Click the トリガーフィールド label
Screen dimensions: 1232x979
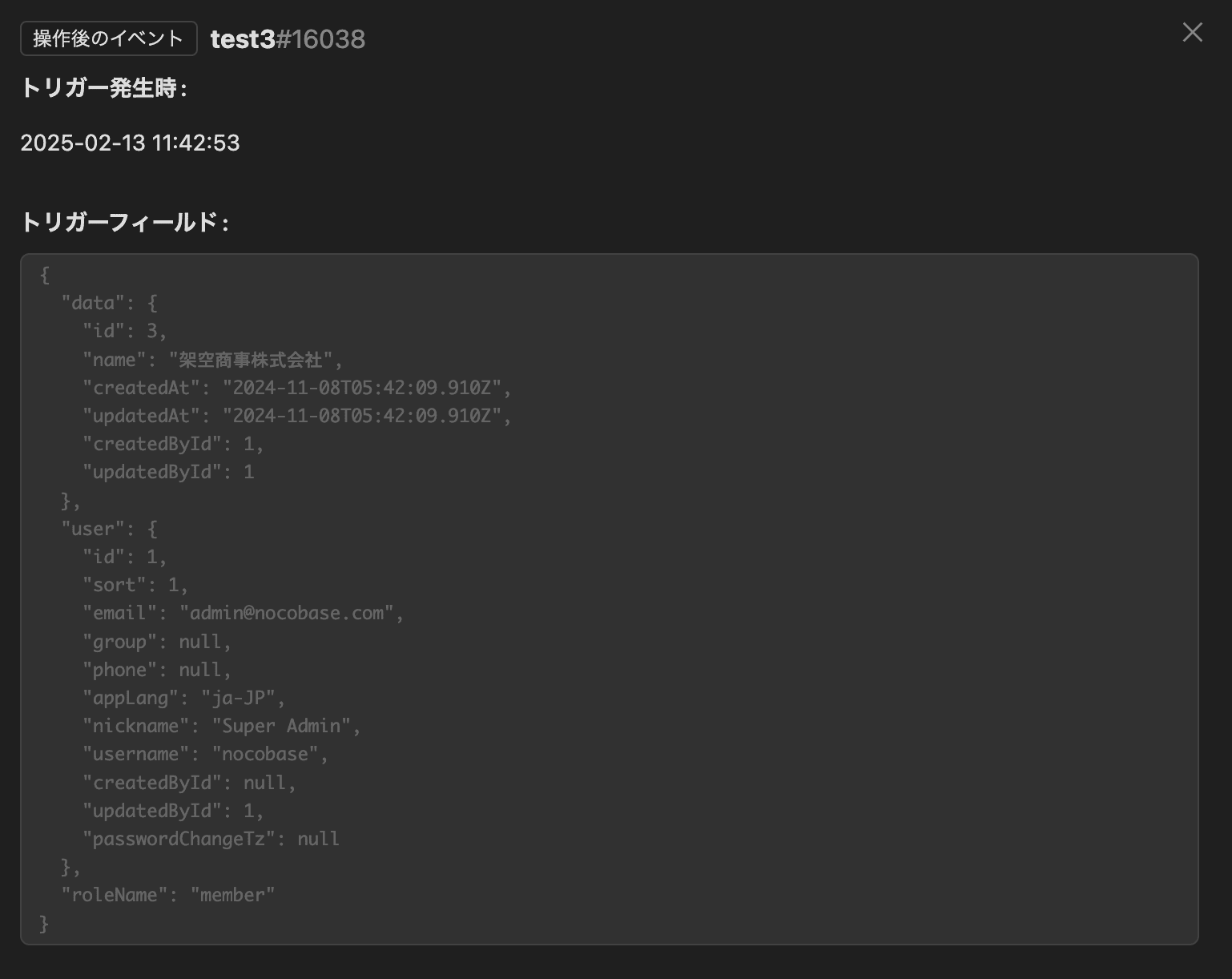point(124,222)
